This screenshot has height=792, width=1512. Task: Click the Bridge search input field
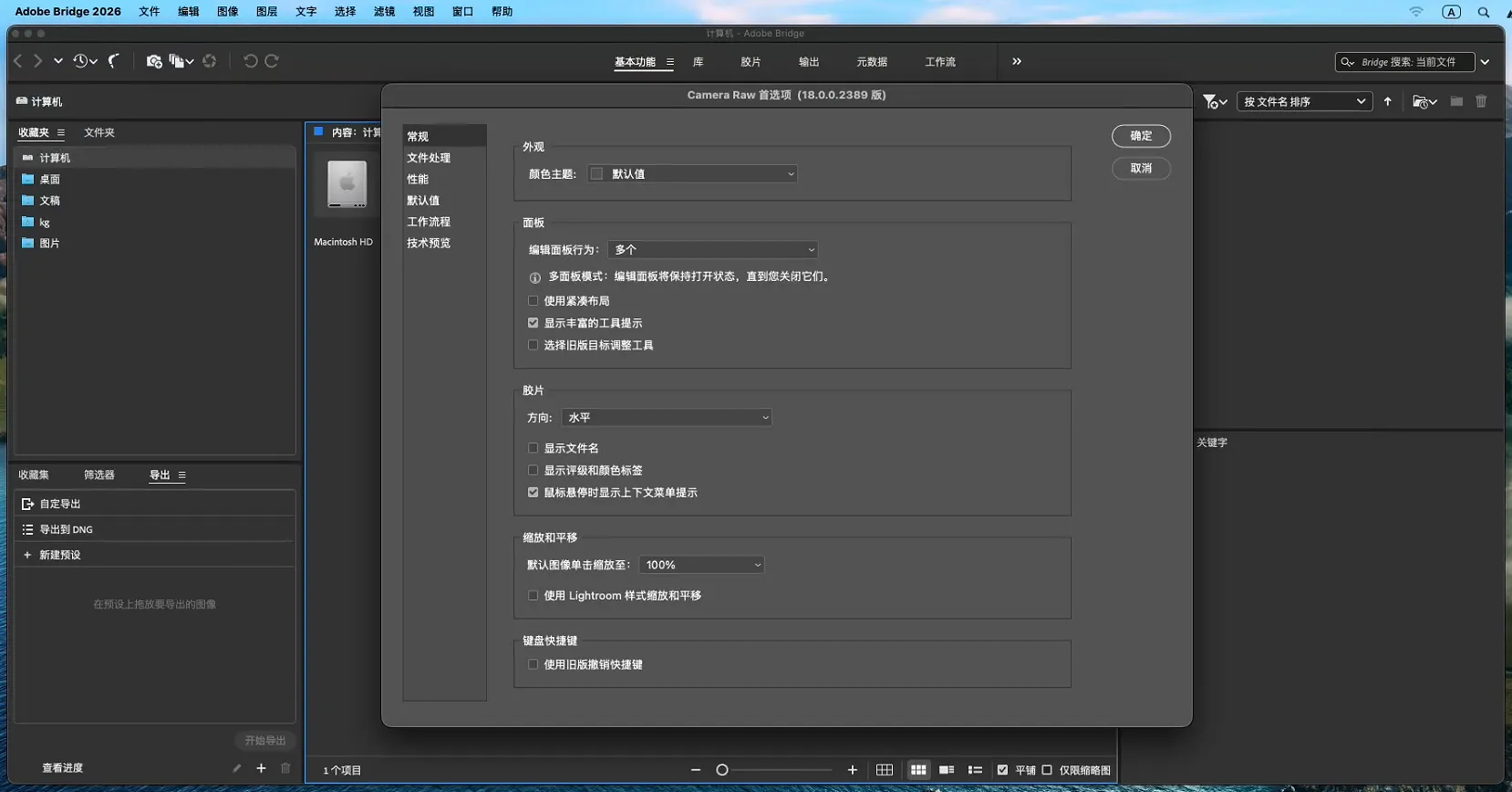click(1414, 62)
